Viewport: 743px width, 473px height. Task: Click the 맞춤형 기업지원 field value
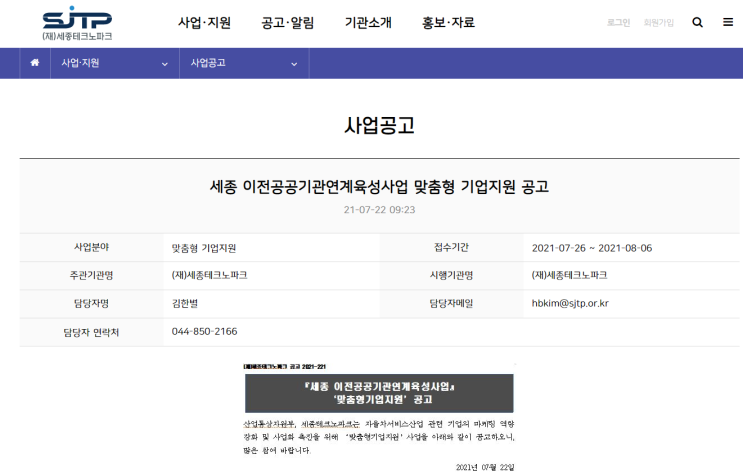pyautogui.click(x=204, y=248)
